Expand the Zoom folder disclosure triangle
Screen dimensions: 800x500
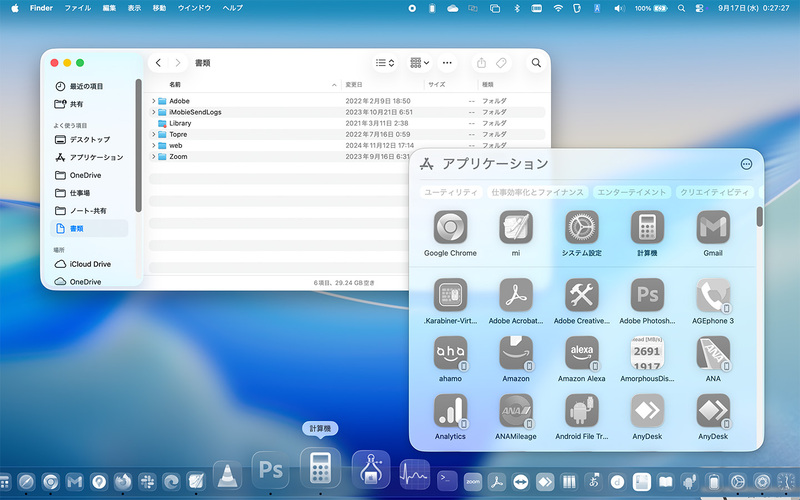coord(154,157)
